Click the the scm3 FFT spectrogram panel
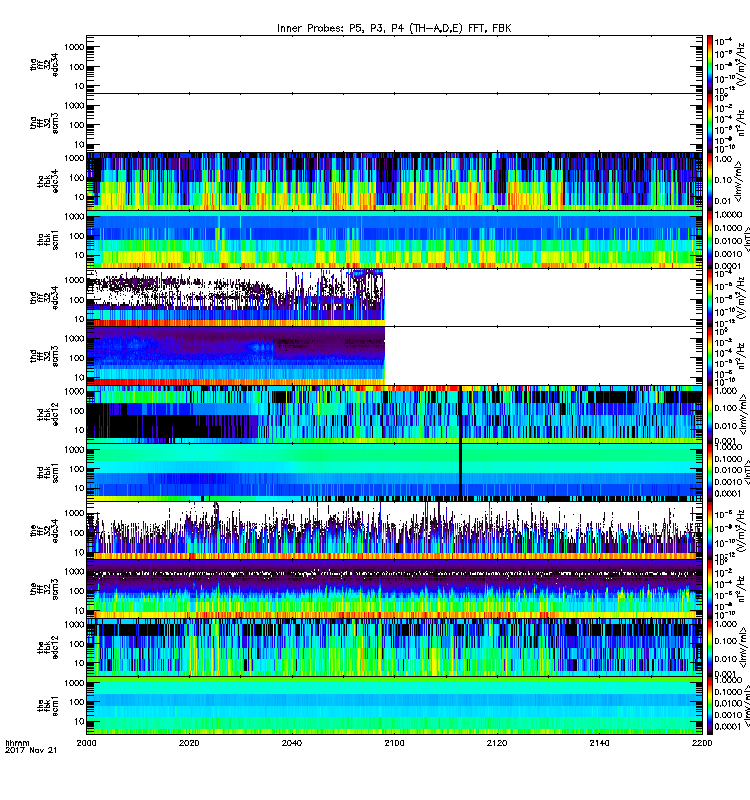 click(x=394, y=589)
